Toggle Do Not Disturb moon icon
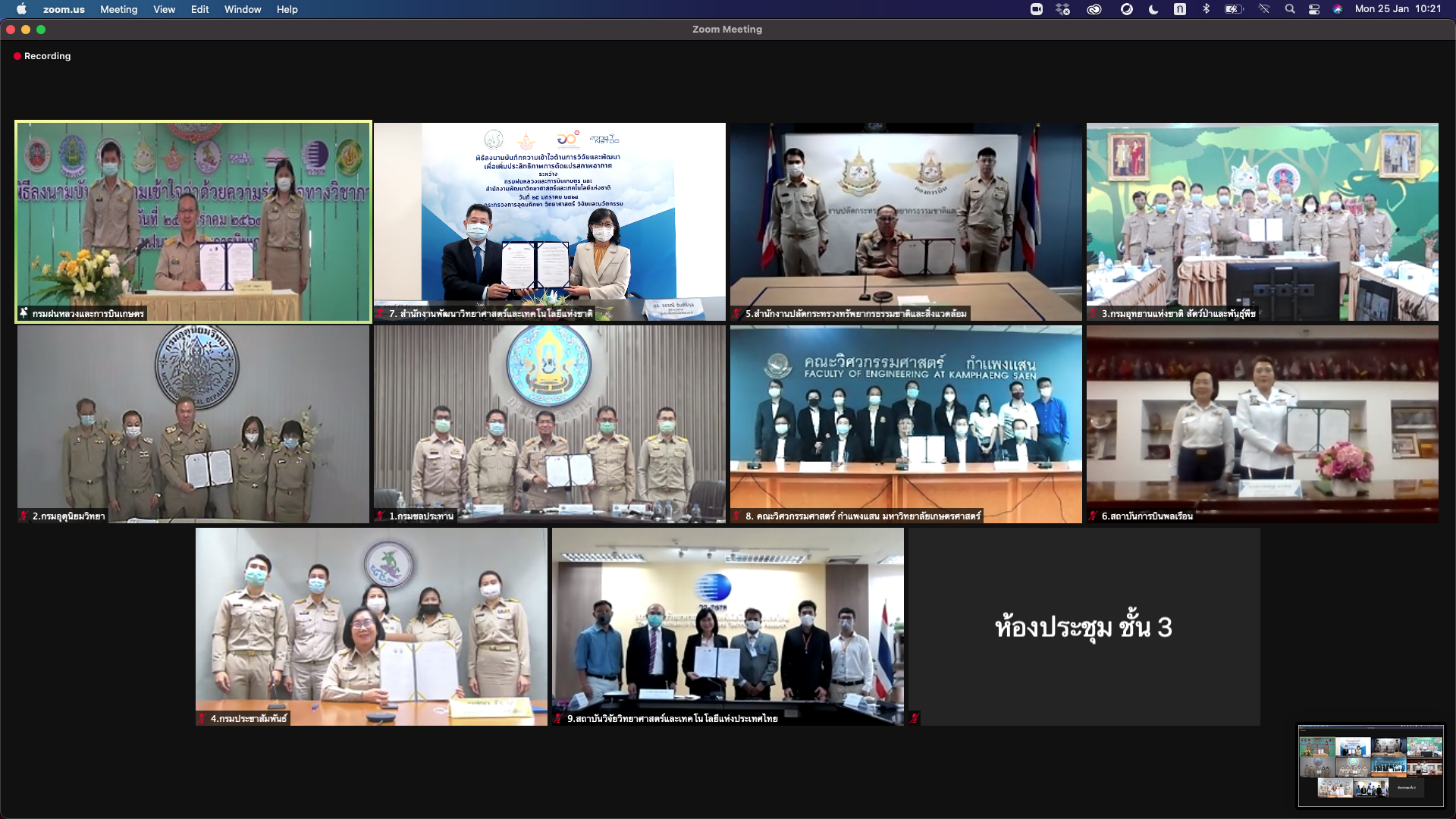 pyautogui.click(x=1153, y=9)
